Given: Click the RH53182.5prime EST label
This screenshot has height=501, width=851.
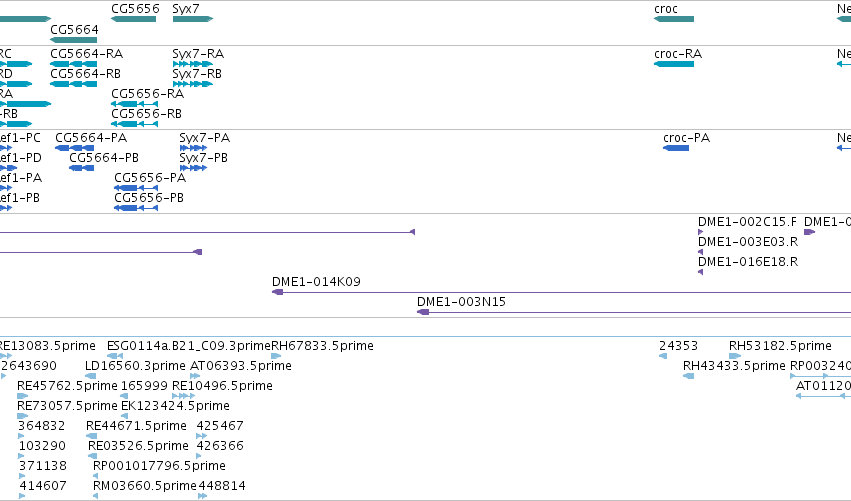Looking at the screenshot, I should [x=780, y=346].
